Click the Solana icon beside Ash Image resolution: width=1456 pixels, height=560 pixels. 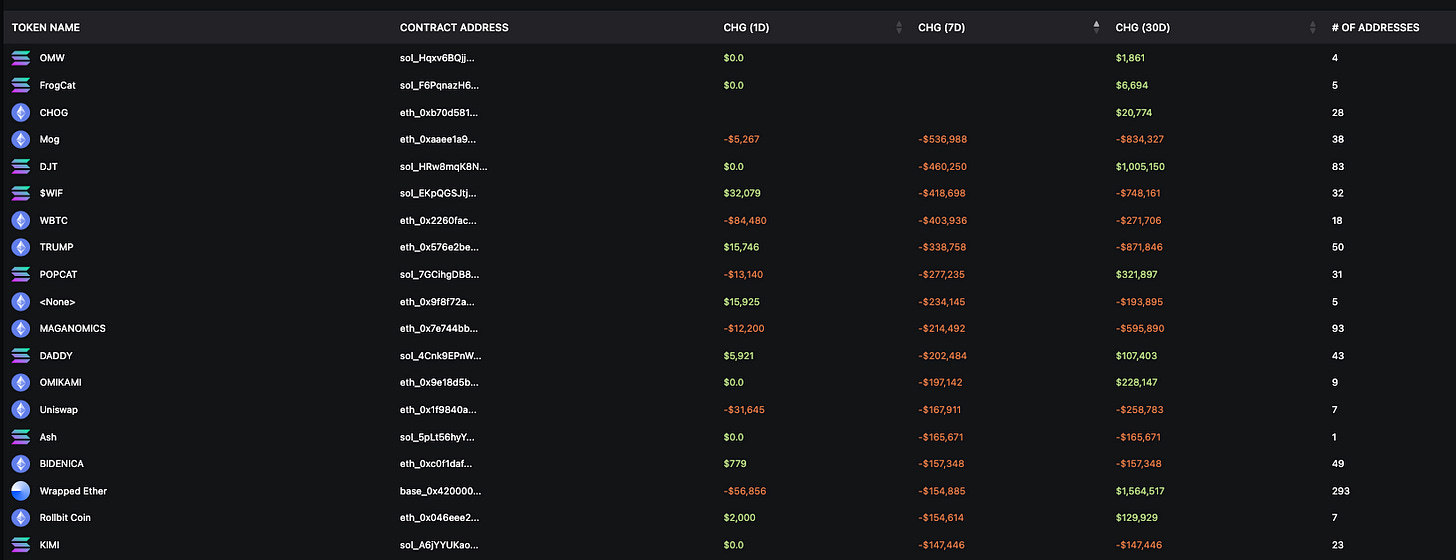pyautogui.click(x=21, y=436)
